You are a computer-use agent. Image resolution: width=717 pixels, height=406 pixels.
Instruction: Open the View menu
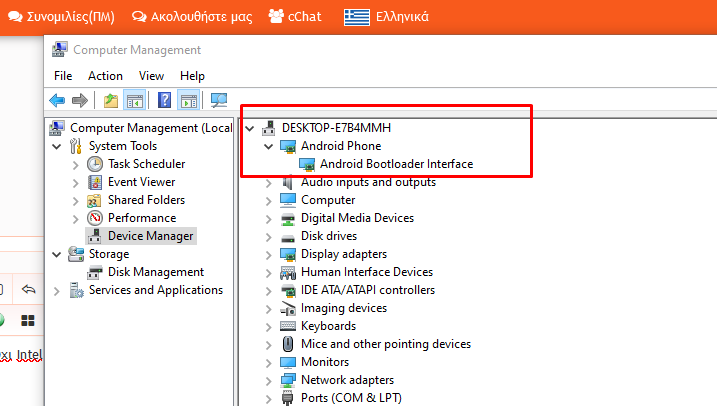pyautogui.click(x=151, y=76)
